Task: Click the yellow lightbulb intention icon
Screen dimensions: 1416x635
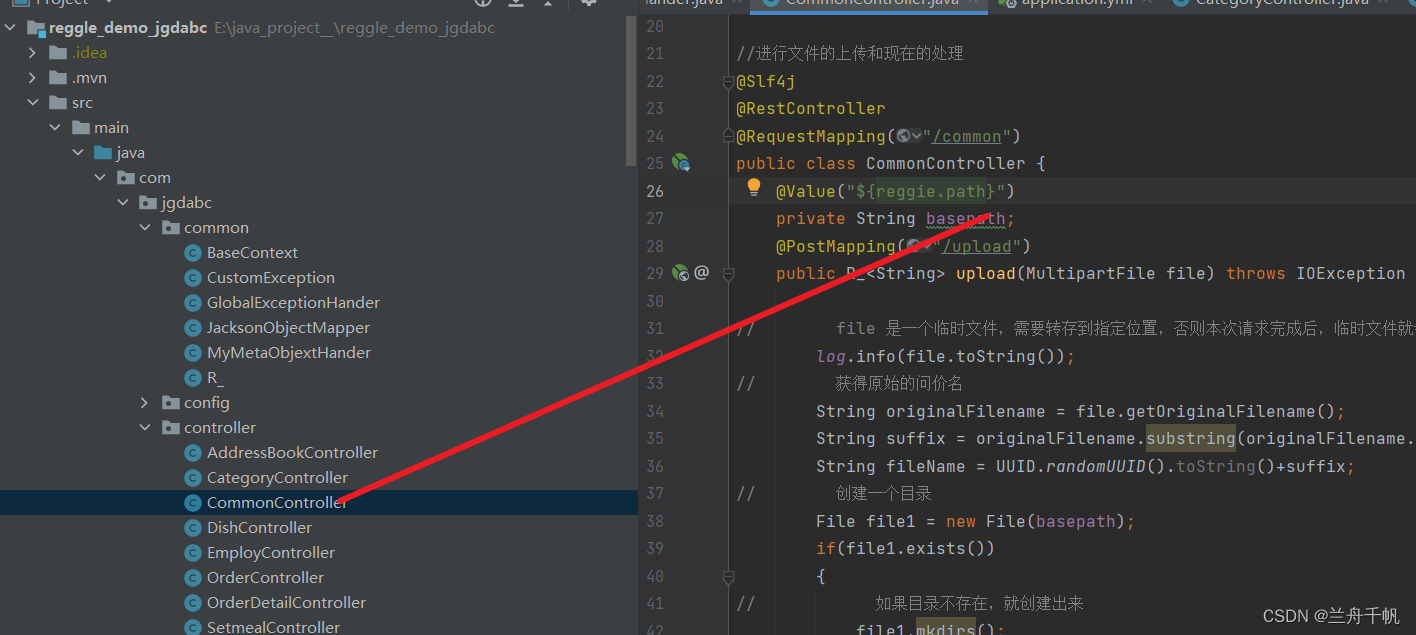Action: [x=754, y=187]
